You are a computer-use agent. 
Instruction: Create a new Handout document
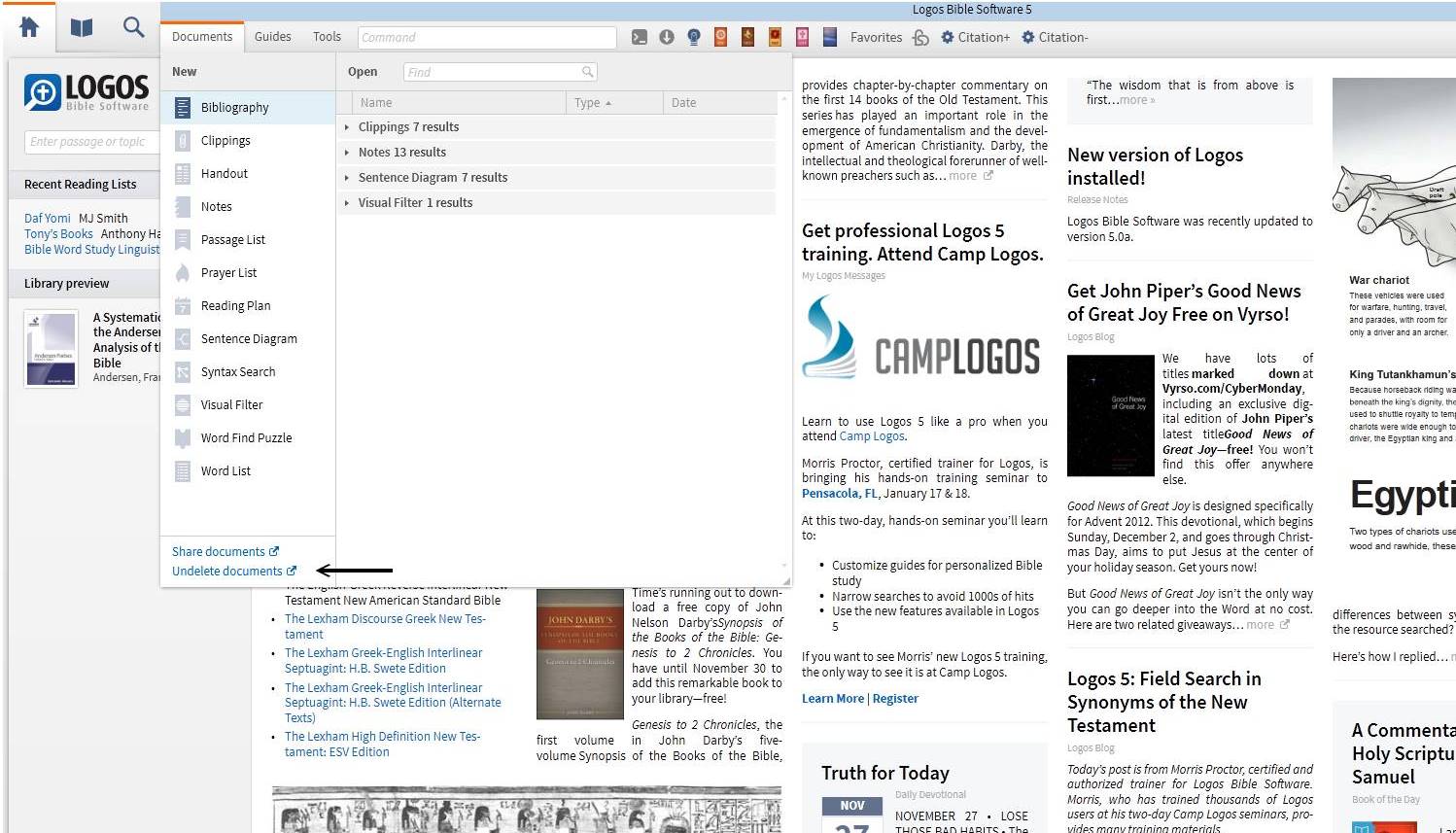(x=248, y=173)
